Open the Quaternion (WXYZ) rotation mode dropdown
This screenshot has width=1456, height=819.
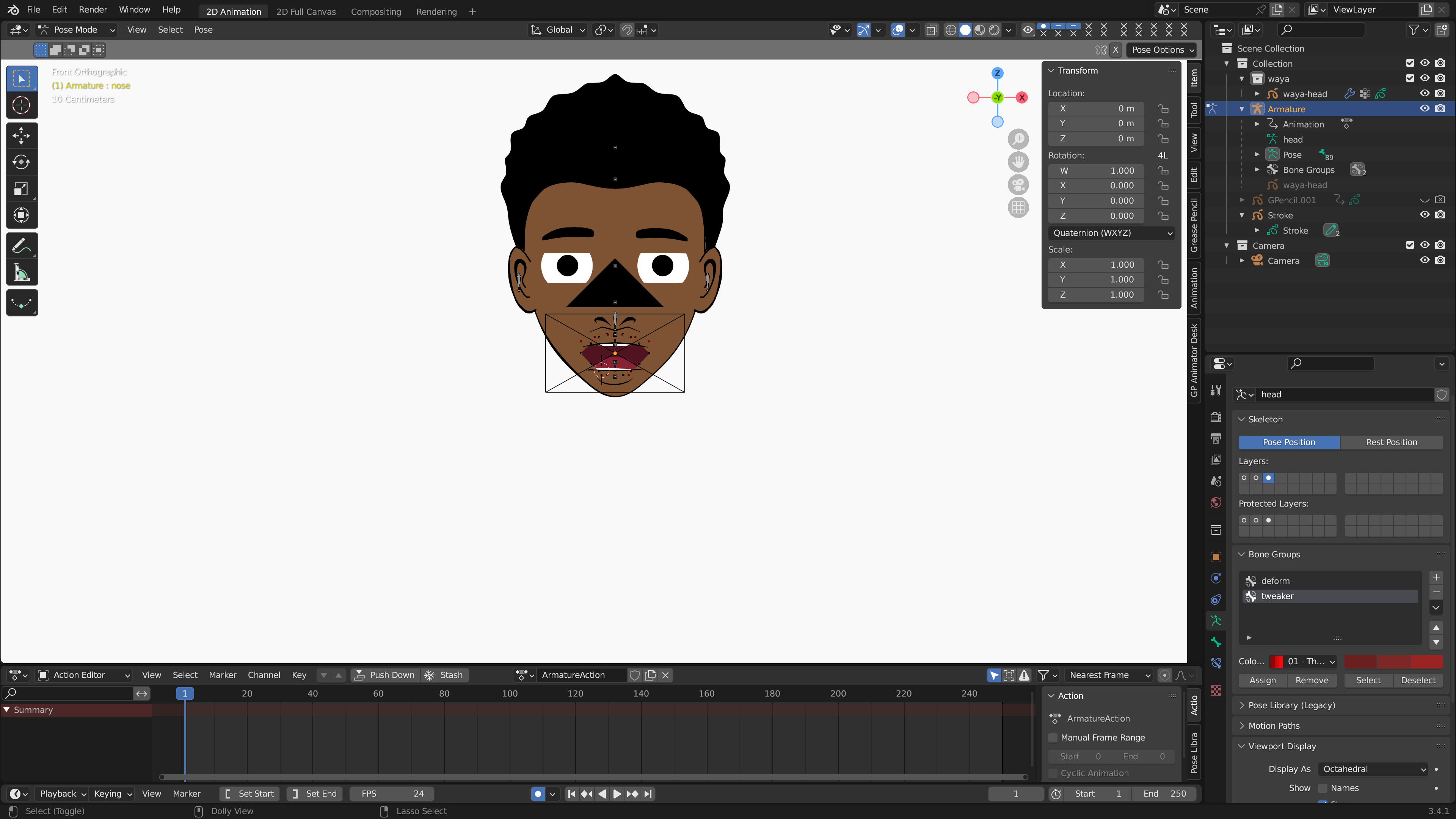[1111, 233]
